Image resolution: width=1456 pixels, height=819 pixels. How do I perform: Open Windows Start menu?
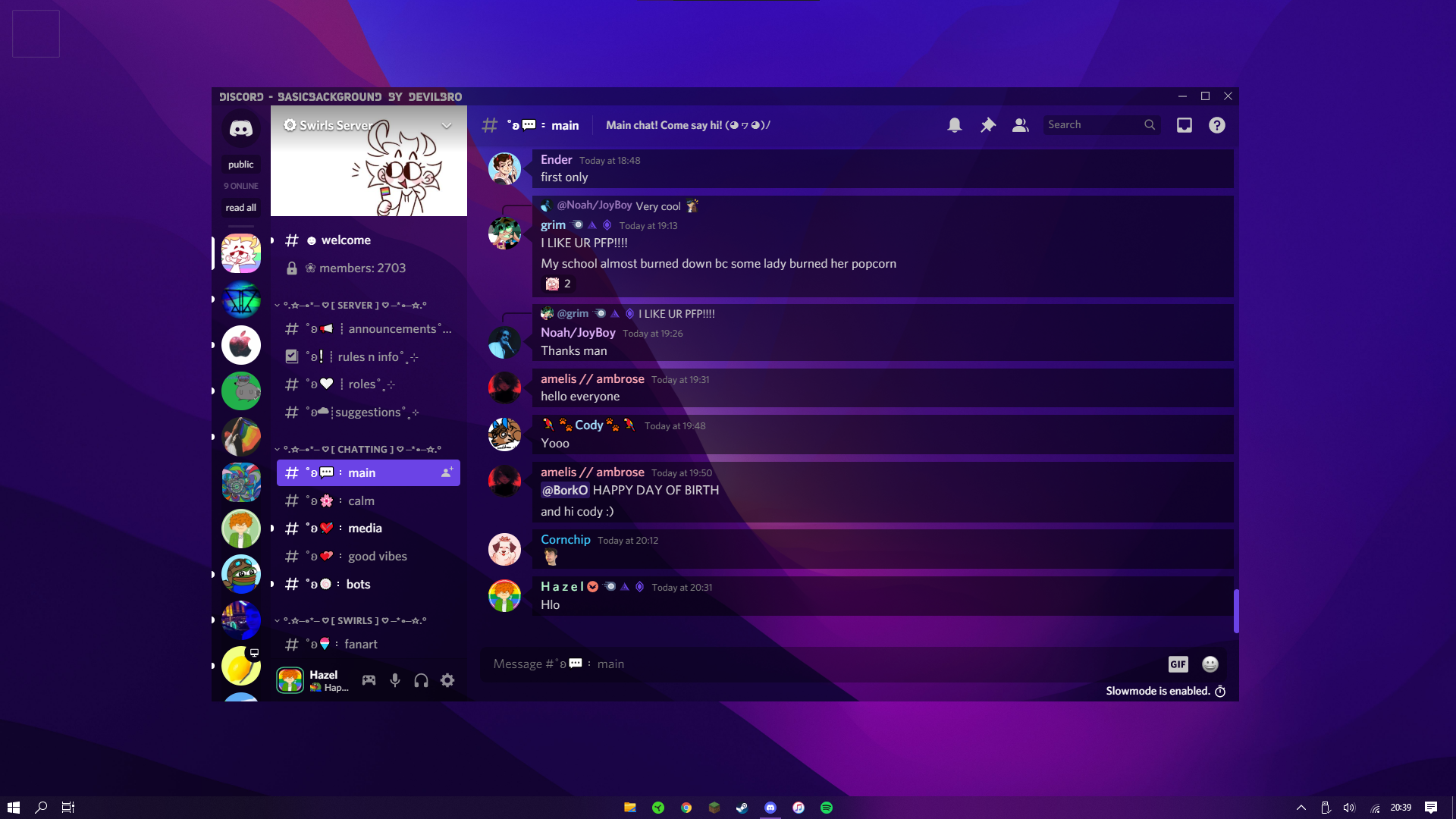click(14, 808)
